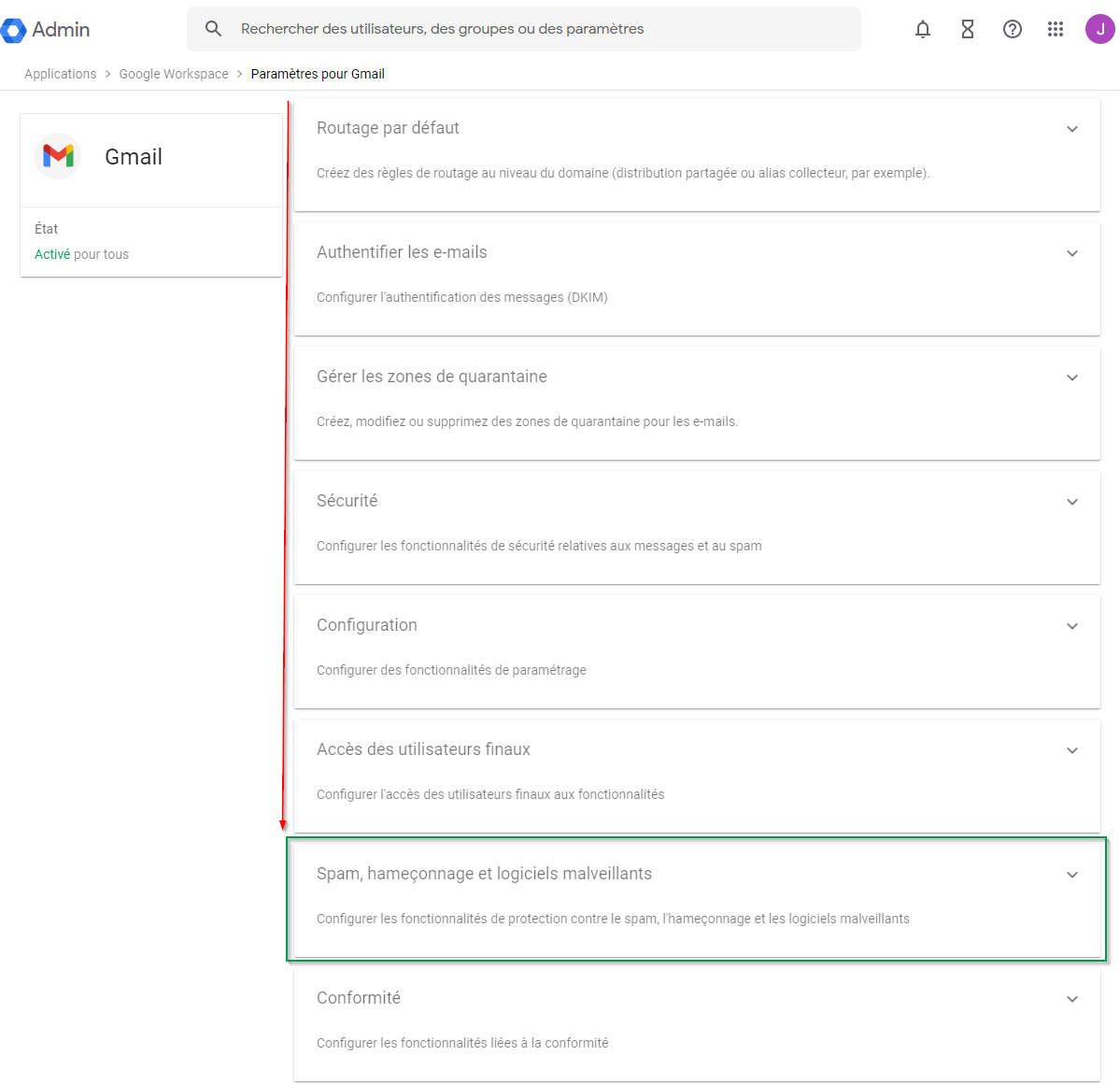Click the Gmail logo icon
This screenshot has height=1084, width=1120.
[58, 156]
